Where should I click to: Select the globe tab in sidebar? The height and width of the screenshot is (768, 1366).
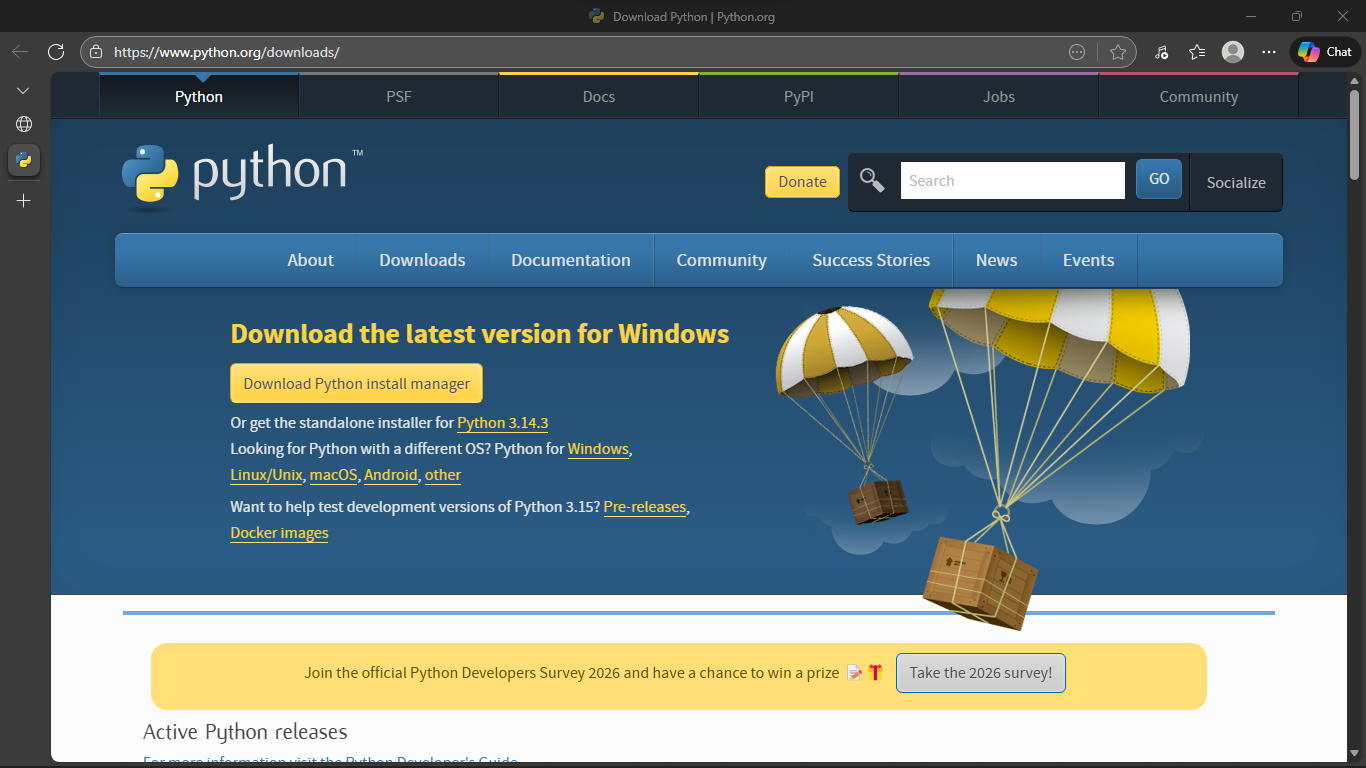(x=23, y=124)
